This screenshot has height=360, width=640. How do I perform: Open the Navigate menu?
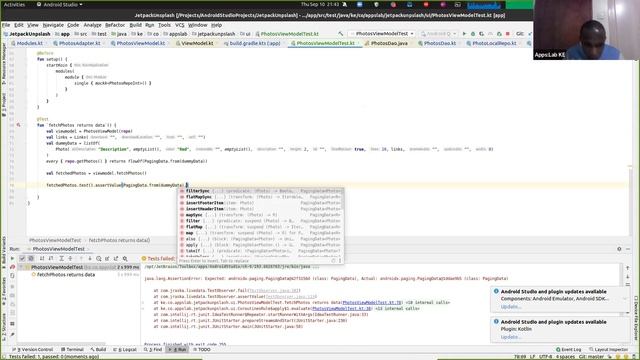(53, 25)
